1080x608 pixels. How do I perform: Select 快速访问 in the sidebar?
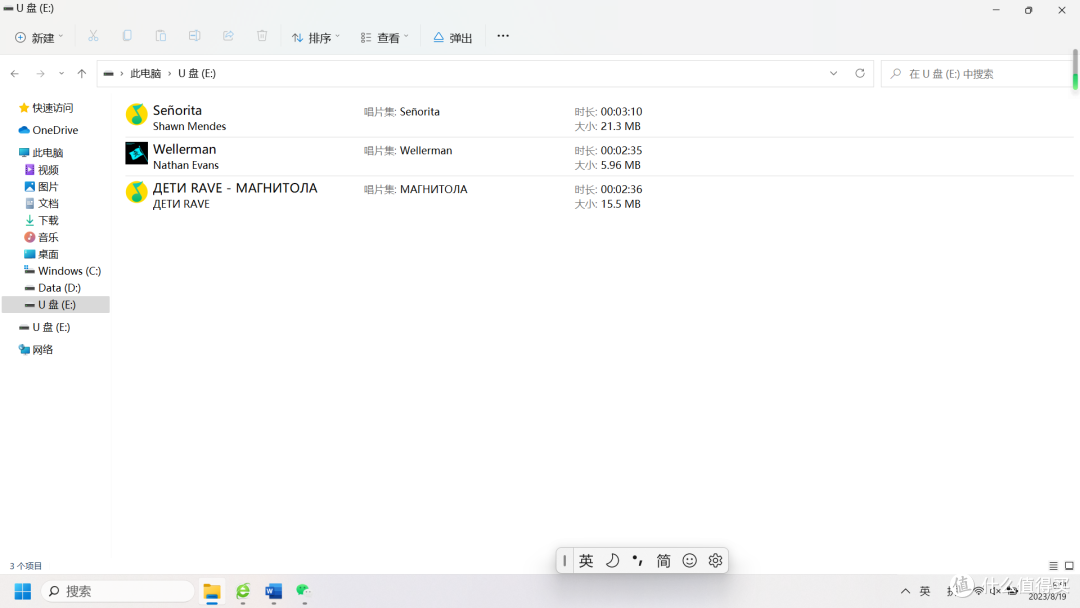[45, 108]
